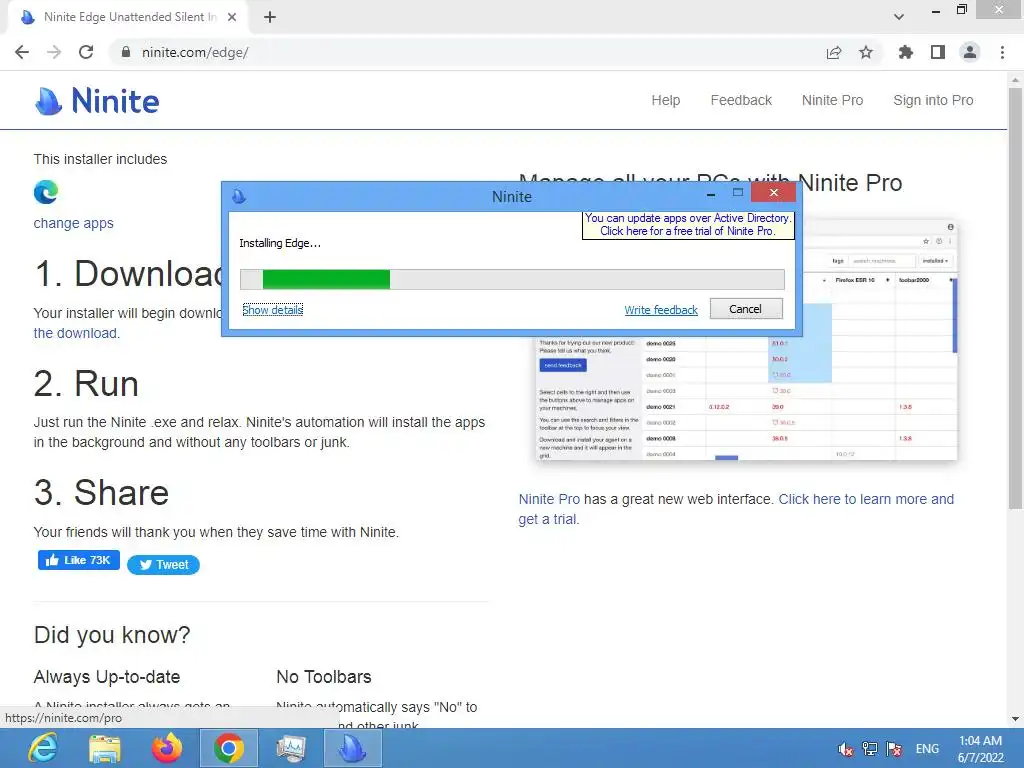Reload the ninite.com page
Screen dimensions: 1024x768
(x=86, y=52)
